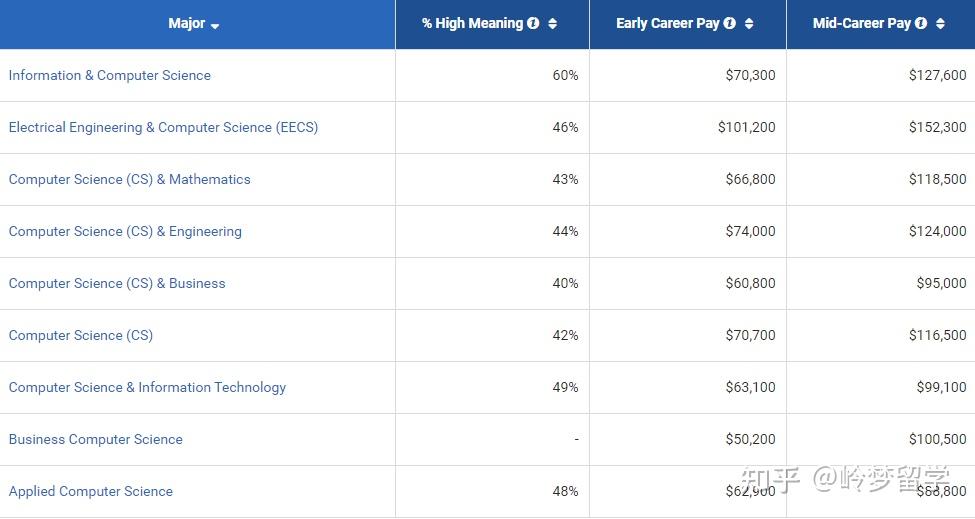975x519 pixels.
Task: Click the 60% high meaning cell
Action: click(x=565, y=75)
